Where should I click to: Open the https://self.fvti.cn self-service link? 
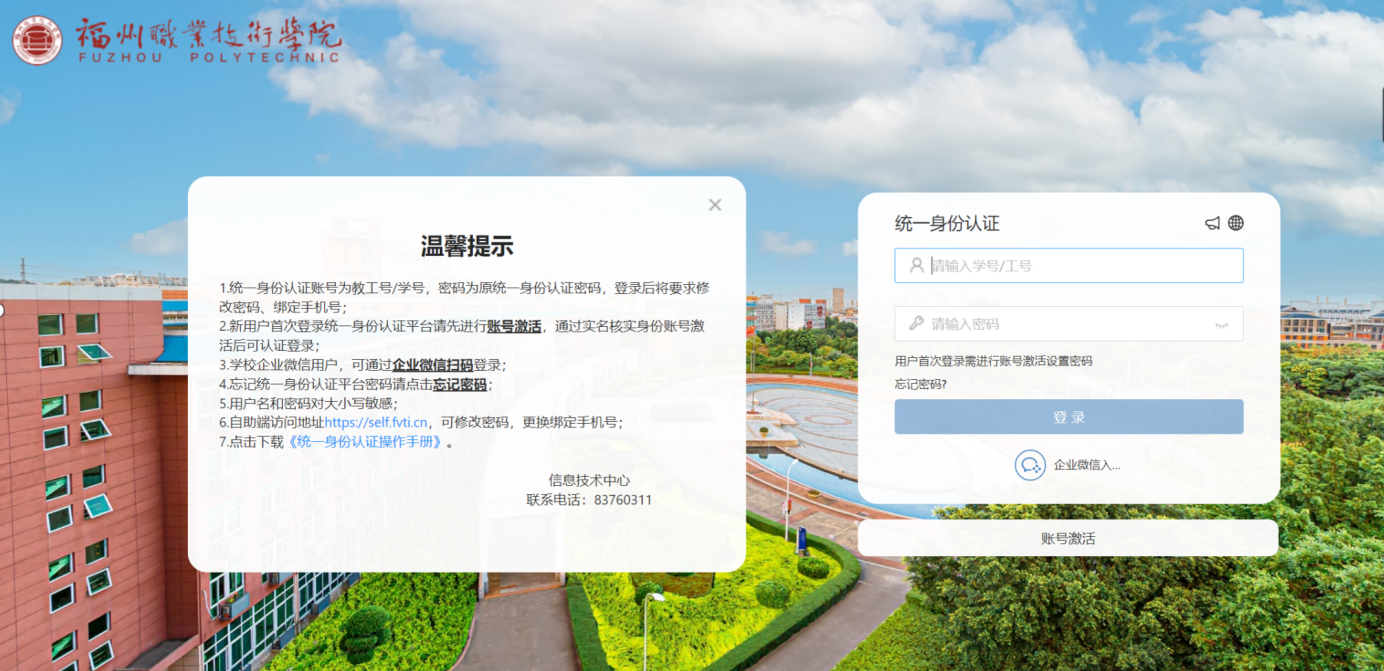click(x=376, y=422)
